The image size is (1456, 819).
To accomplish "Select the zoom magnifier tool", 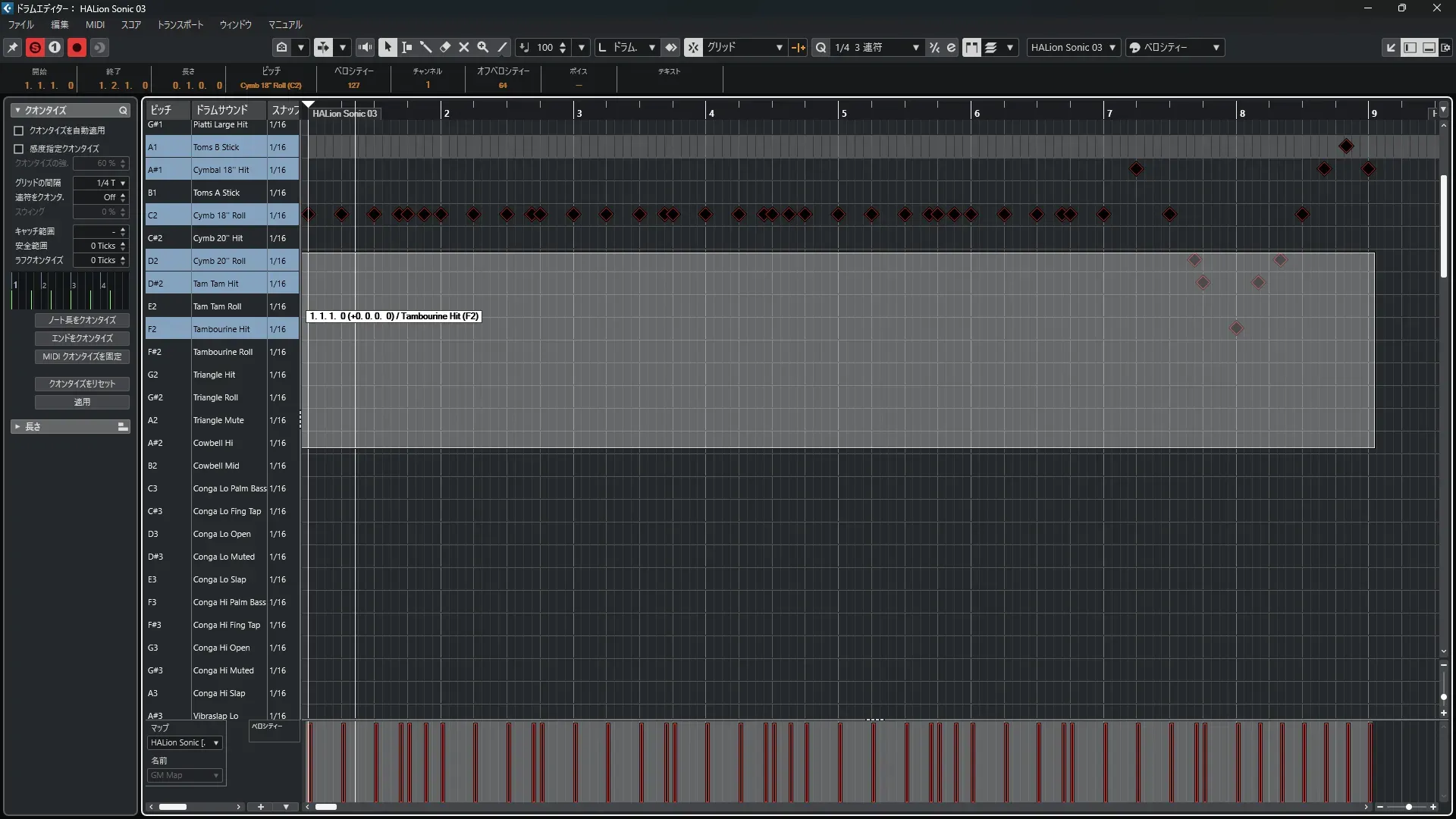I will pos(483,47).
